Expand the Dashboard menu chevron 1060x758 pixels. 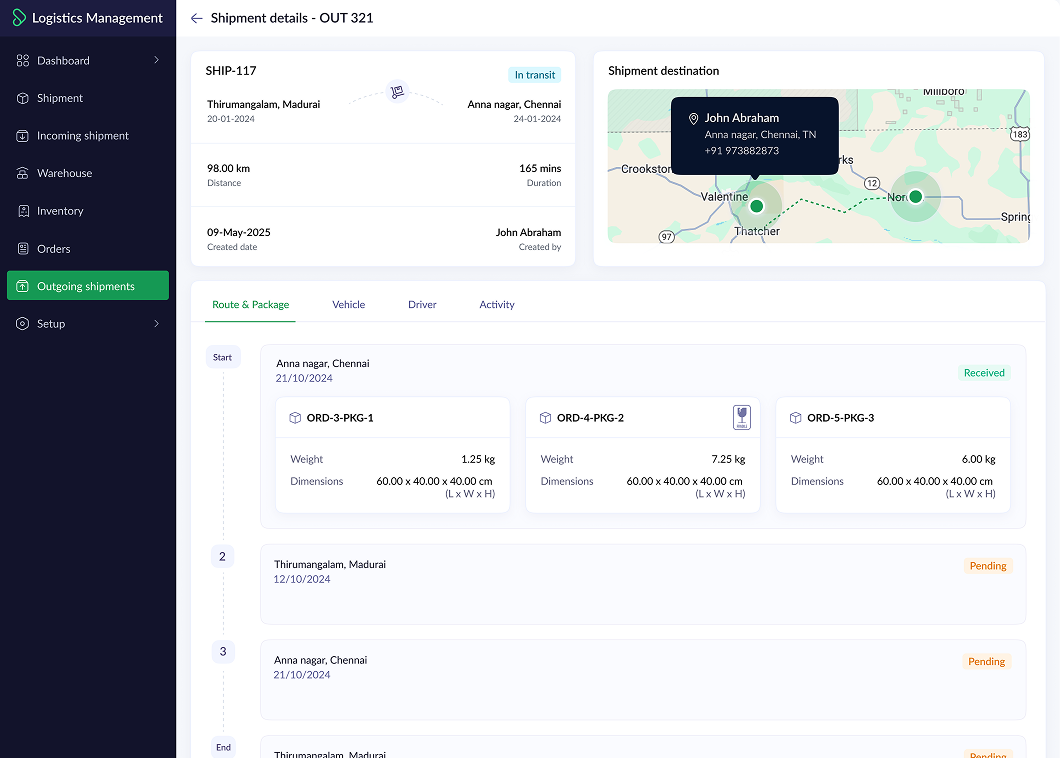[156, 60]
